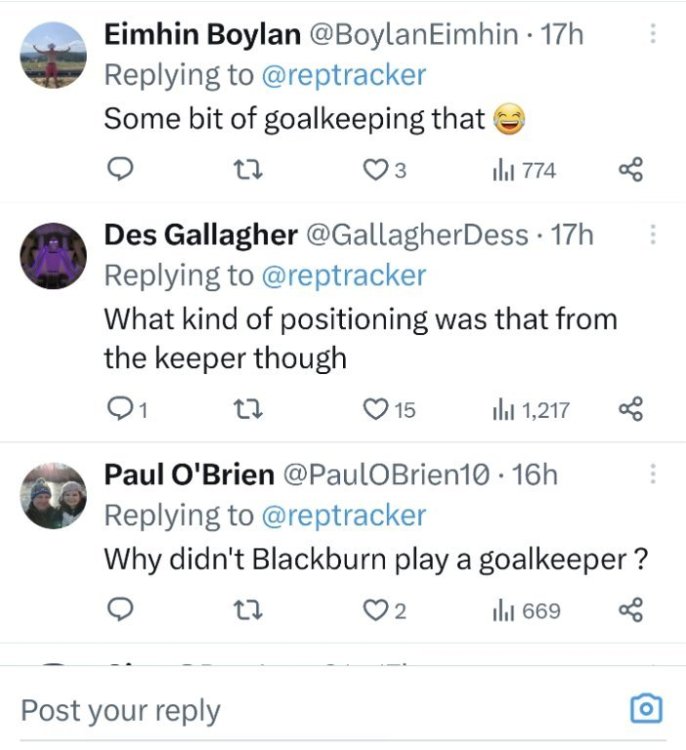Reply to Eimhin Boylan's comment
This screenshot has height=750, width=686.
[119, 171]
